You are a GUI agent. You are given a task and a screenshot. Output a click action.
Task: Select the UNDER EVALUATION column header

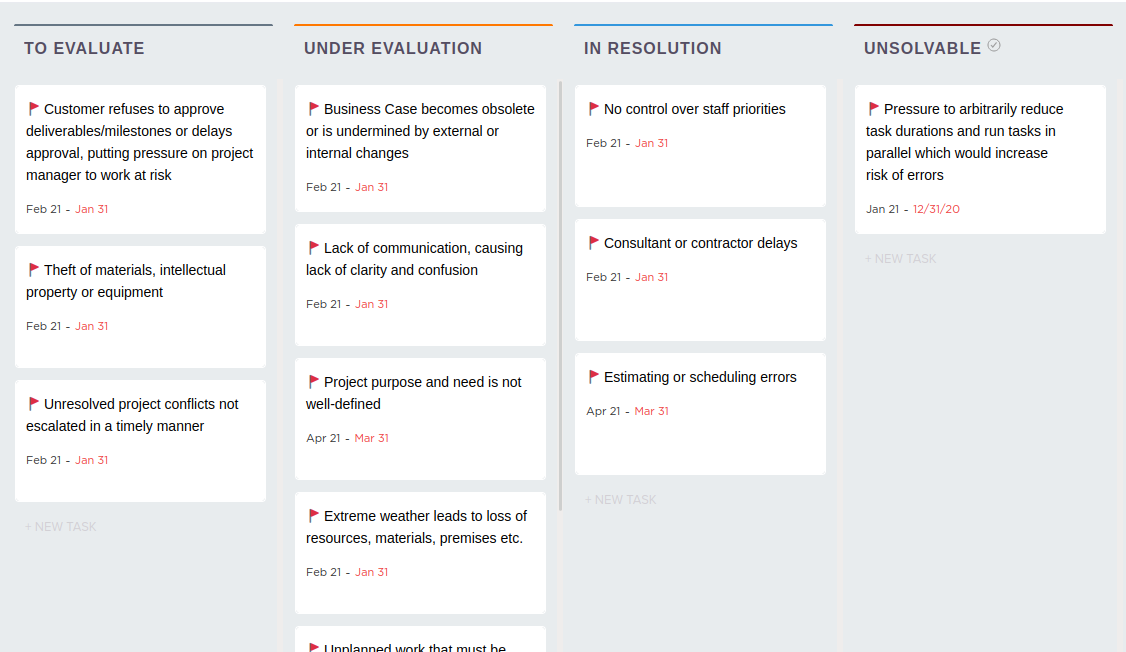tap(393, 48)
